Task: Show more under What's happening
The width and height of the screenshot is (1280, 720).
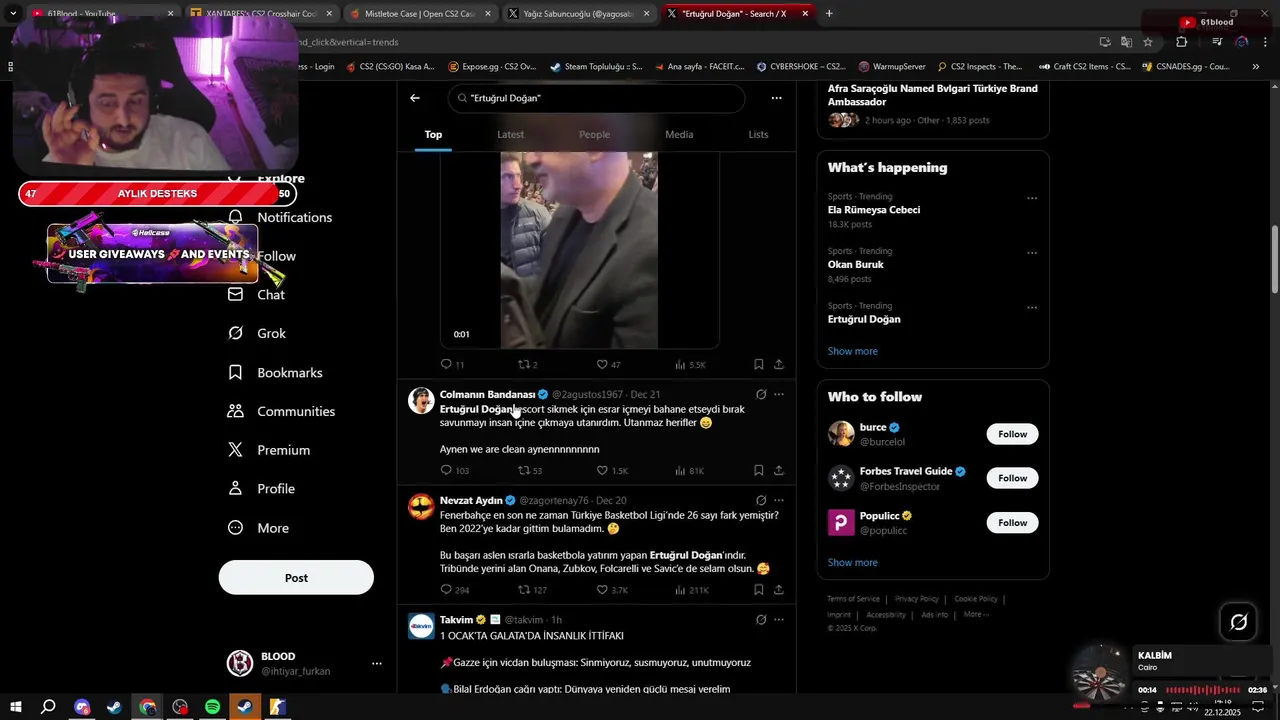Action: point(853,351)
